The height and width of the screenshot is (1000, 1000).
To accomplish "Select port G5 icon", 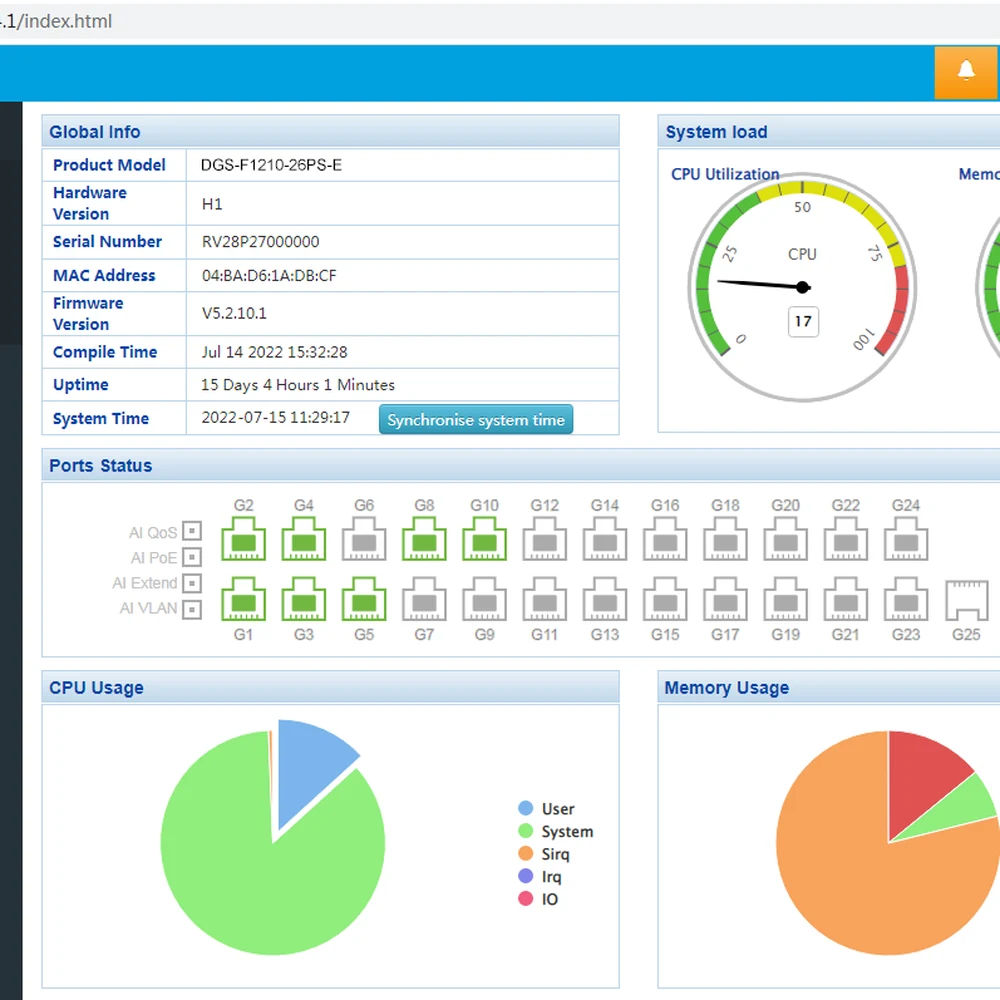I will pos(364,599).
